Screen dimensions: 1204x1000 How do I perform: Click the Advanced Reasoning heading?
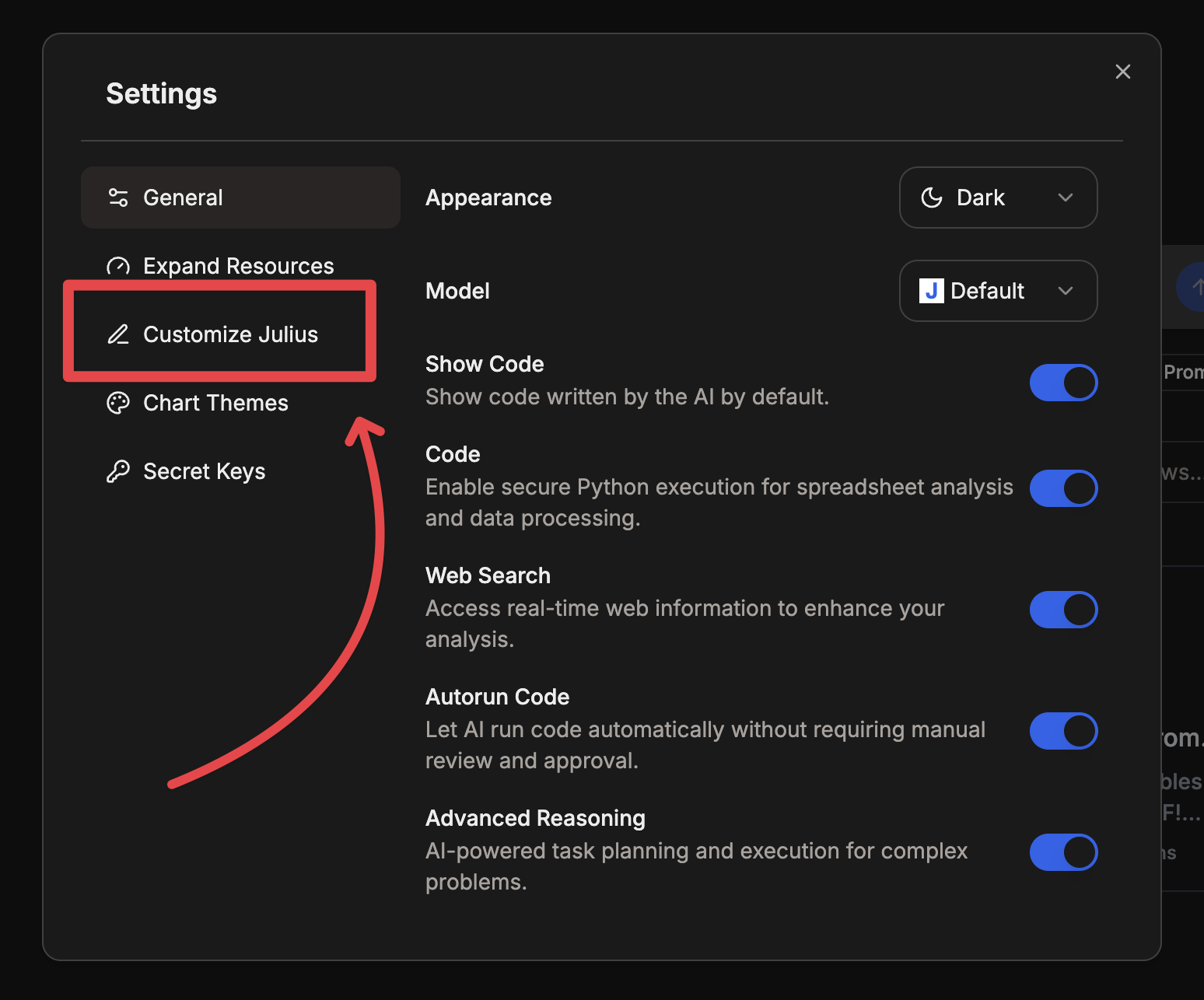point(535,818)
